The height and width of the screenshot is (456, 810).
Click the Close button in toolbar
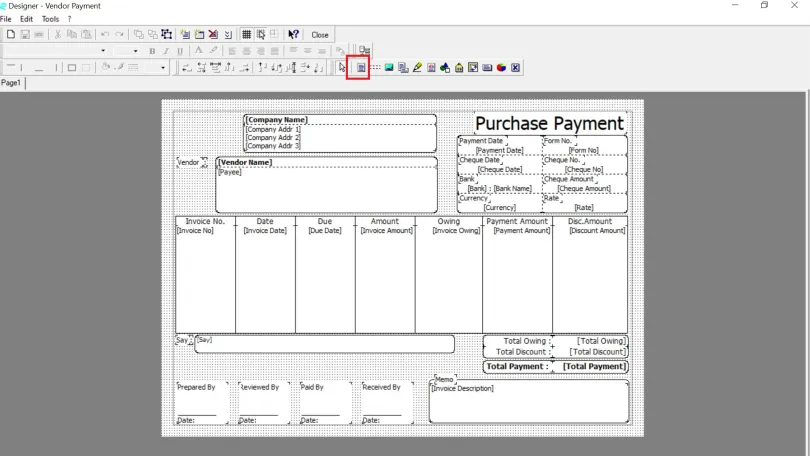tap(320, 34)
